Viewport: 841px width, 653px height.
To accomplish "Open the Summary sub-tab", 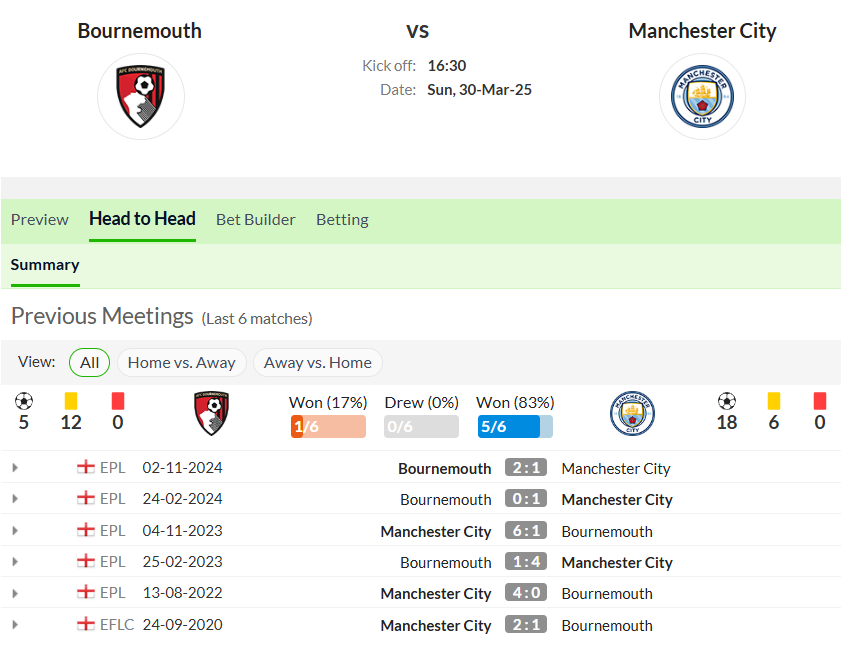I will point(45,265).
